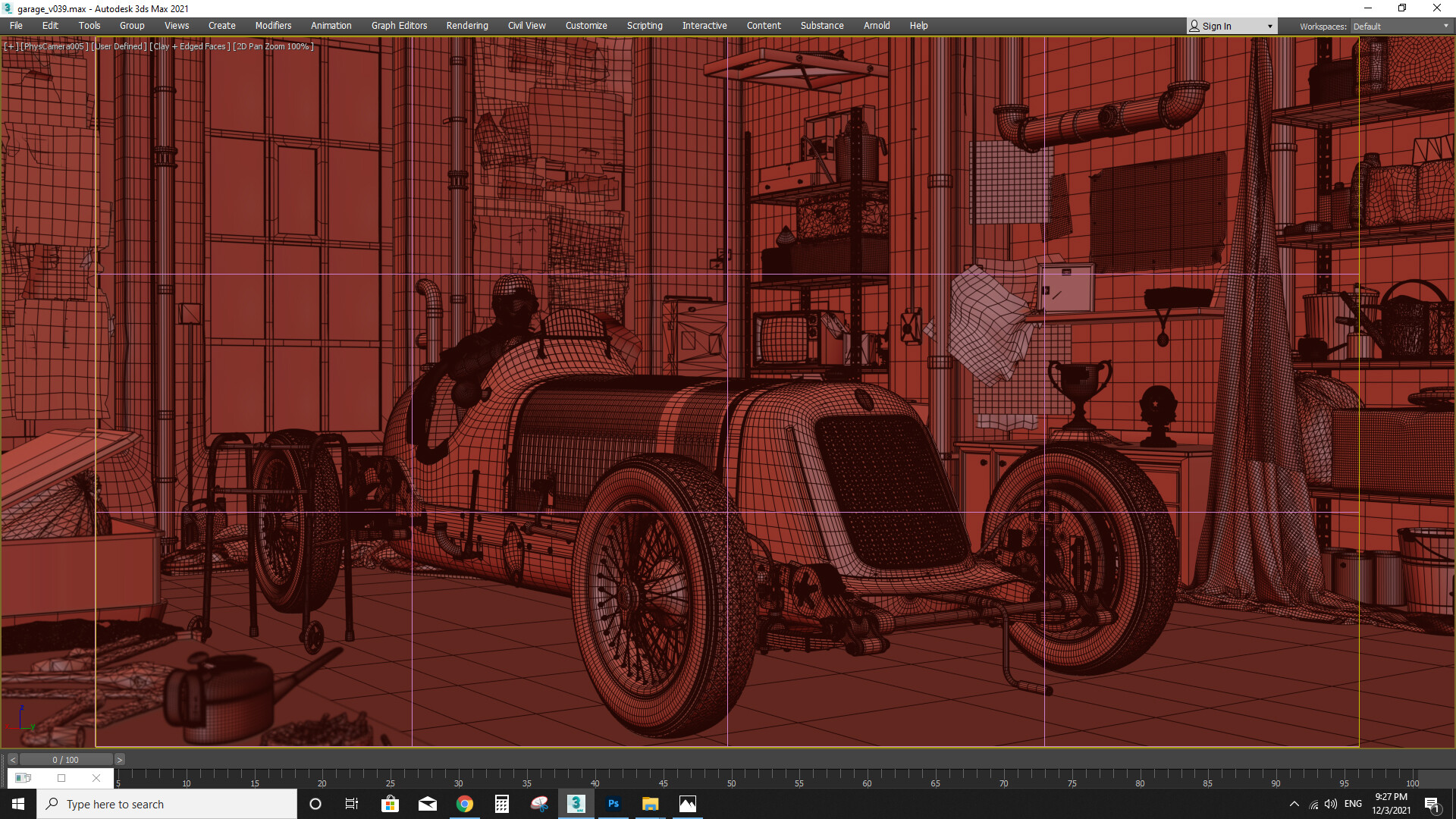Open the Arnold menu
Viewport: 1456px width, 819px height.
[876, 26]
